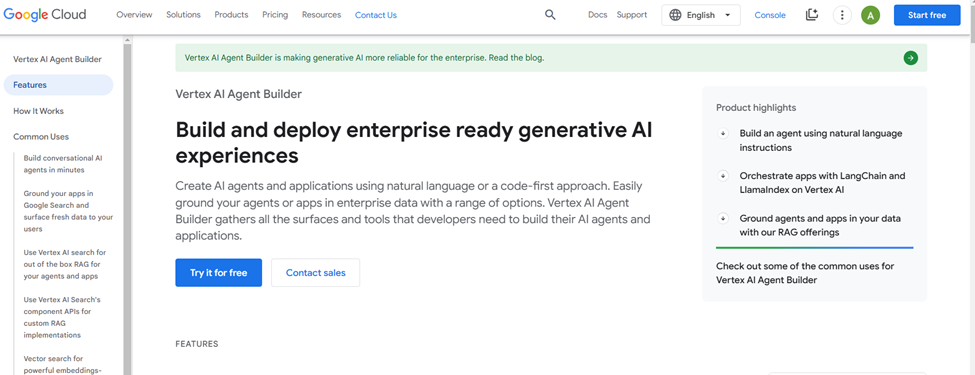This screenshot has width=975, height=375.
Task: Click the Start free button
Action: tap(926, 15)
